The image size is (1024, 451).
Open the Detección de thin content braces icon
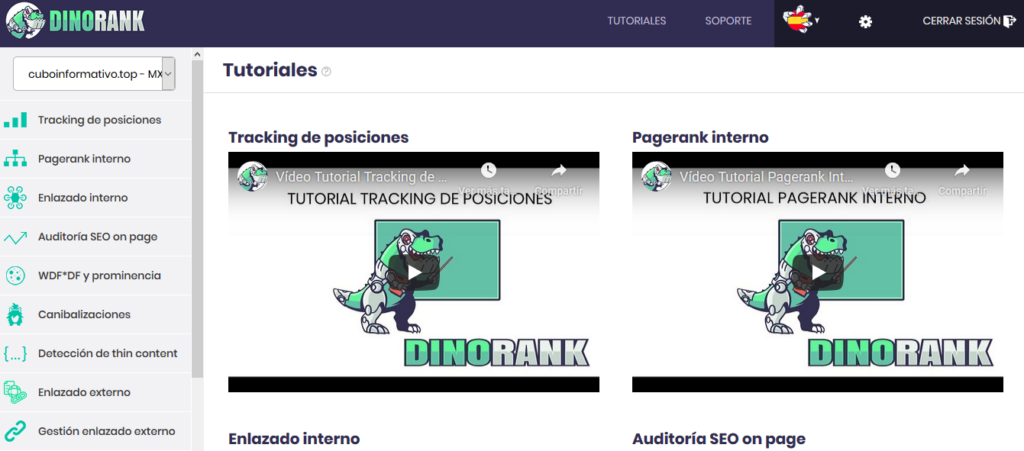coord(15,353)
